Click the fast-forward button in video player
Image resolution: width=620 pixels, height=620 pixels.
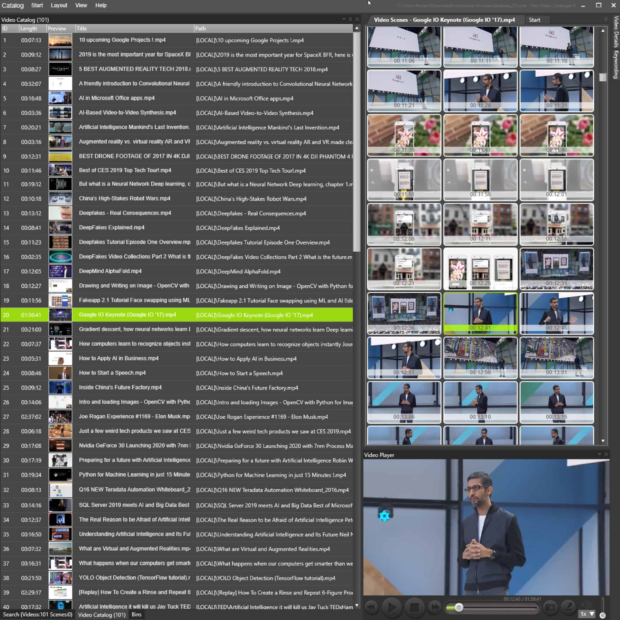(x=435, y=607)
